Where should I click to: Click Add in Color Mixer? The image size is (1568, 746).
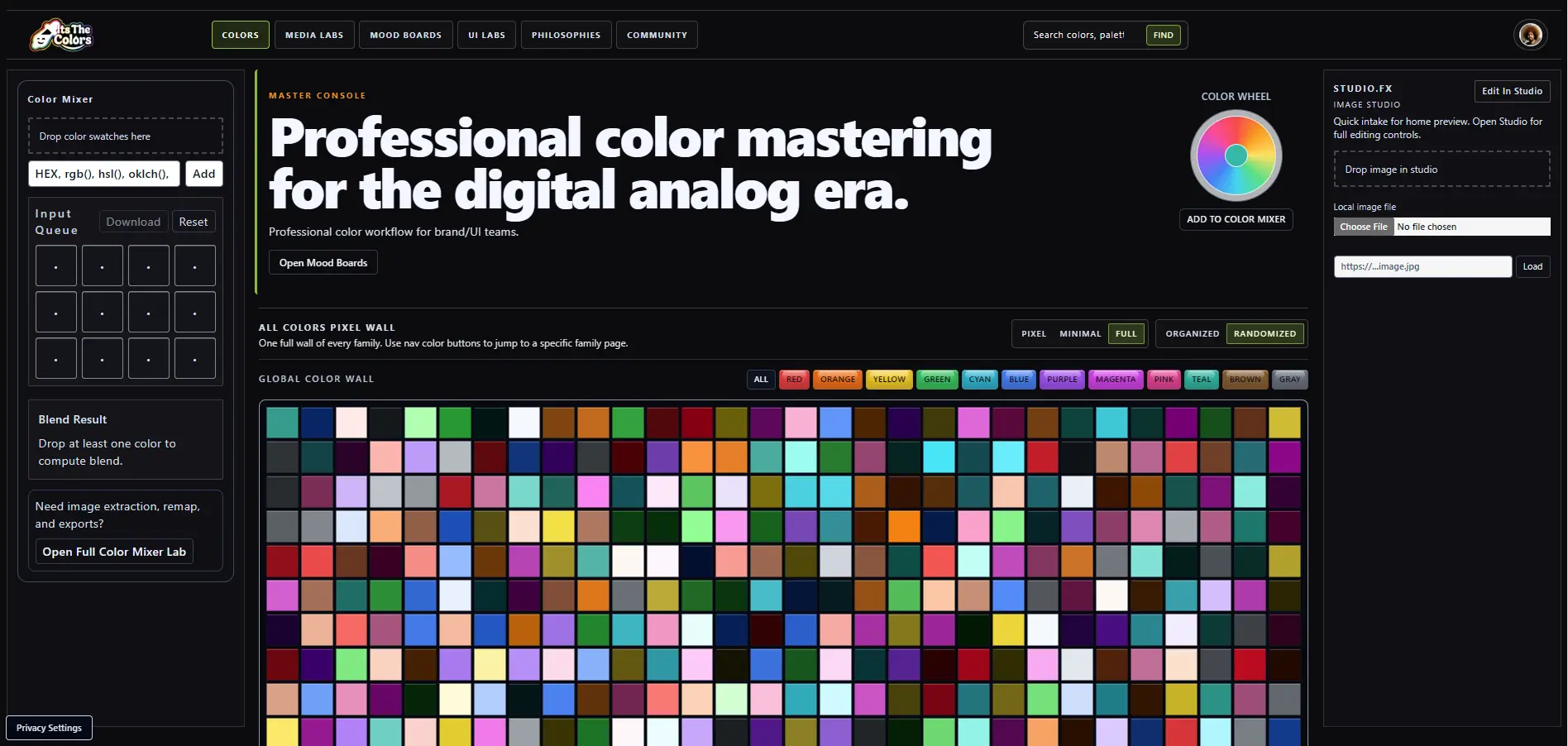204,174
